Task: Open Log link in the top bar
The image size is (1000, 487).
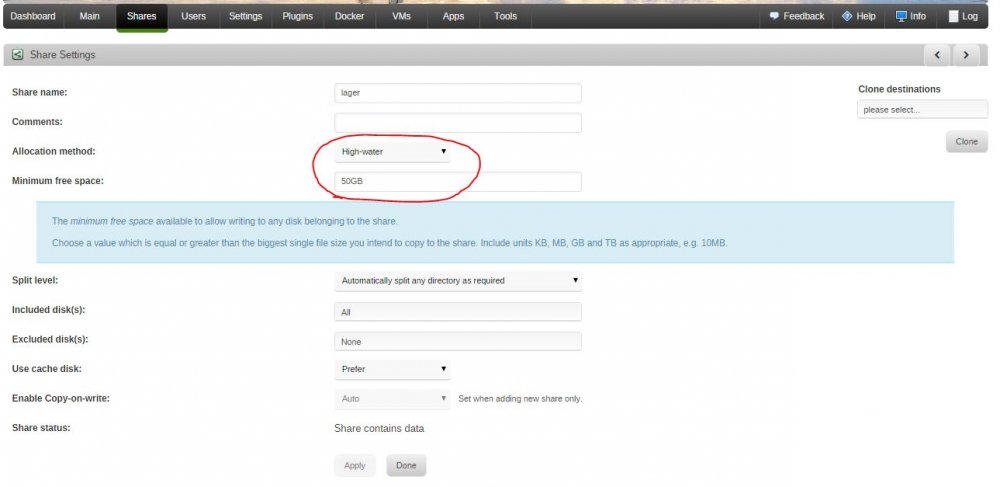Action: click(x=969, y=17)
